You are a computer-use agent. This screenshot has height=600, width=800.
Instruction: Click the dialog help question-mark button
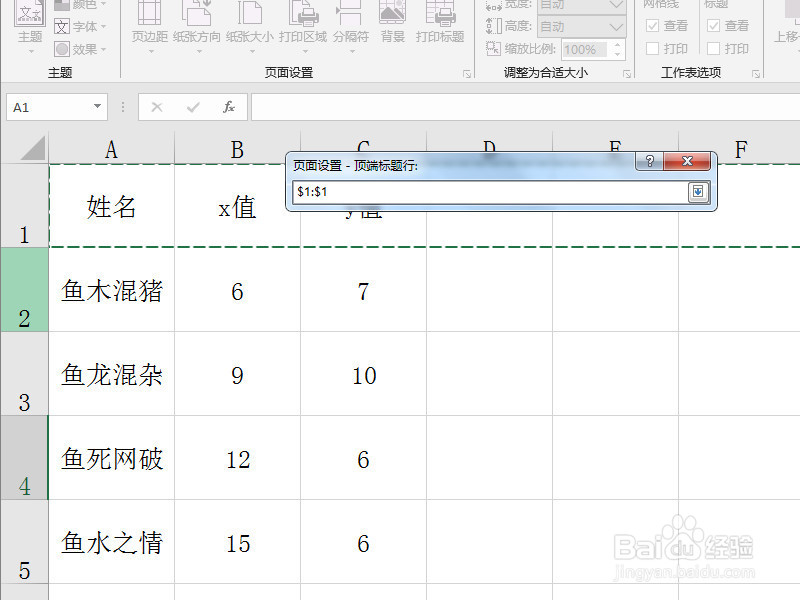649,161
